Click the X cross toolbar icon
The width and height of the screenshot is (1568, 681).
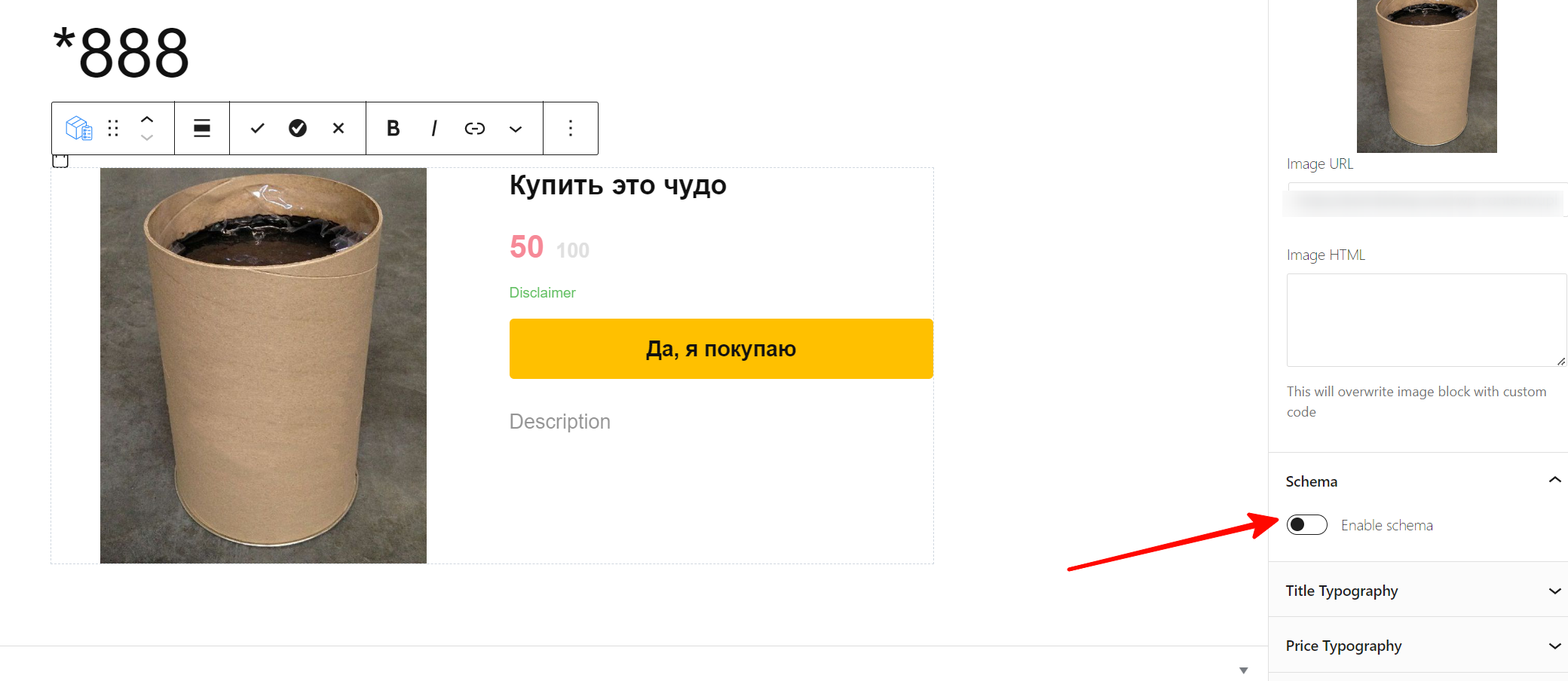pyautogui.click(x=338, y=128)
